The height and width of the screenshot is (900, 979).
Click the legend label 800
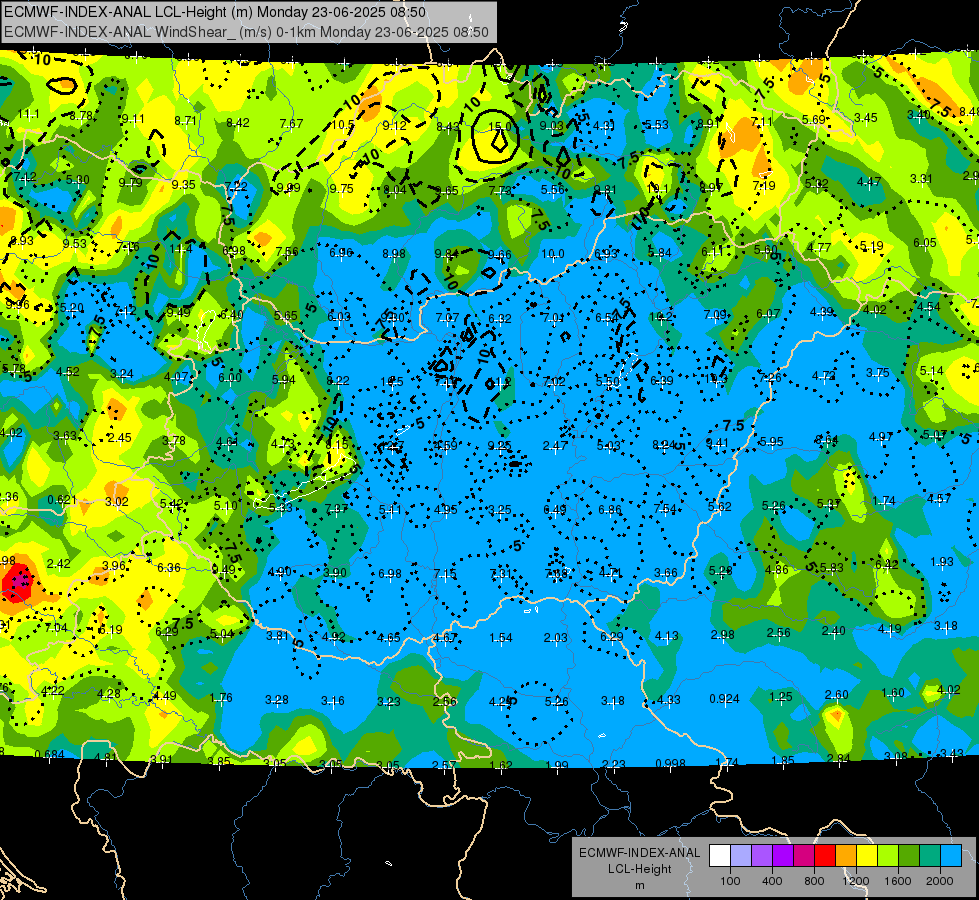tap(814, 881)
